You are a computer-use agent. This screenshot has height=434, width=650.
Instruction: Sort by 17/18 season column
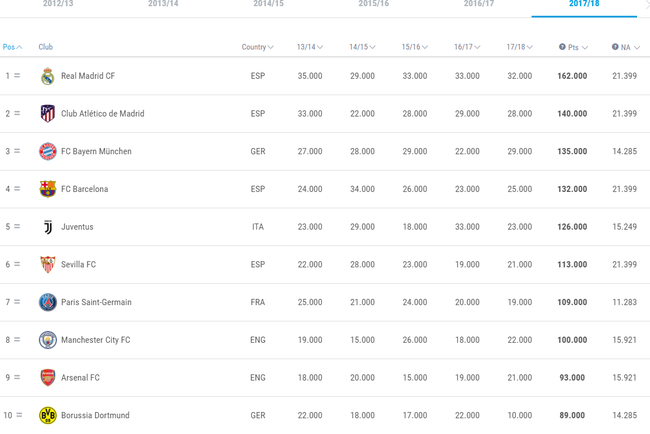[x=519, y=47]
